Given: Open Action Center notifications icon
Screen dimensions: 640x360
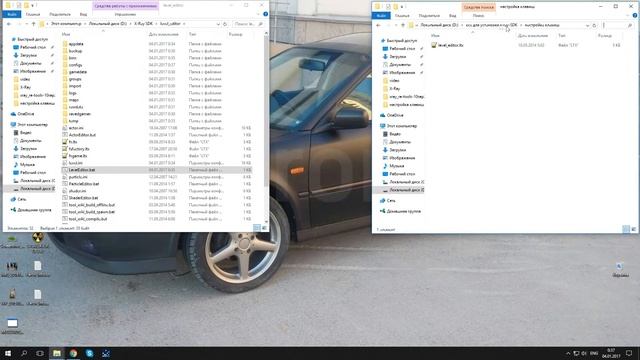Looking at the screenshot, I should 629,353.
